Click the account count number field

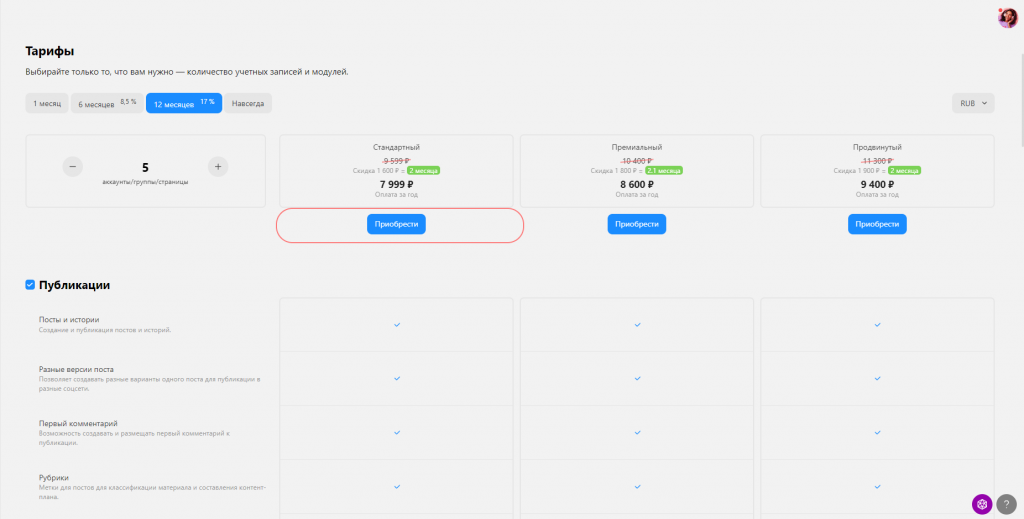(x=145, y=167)
